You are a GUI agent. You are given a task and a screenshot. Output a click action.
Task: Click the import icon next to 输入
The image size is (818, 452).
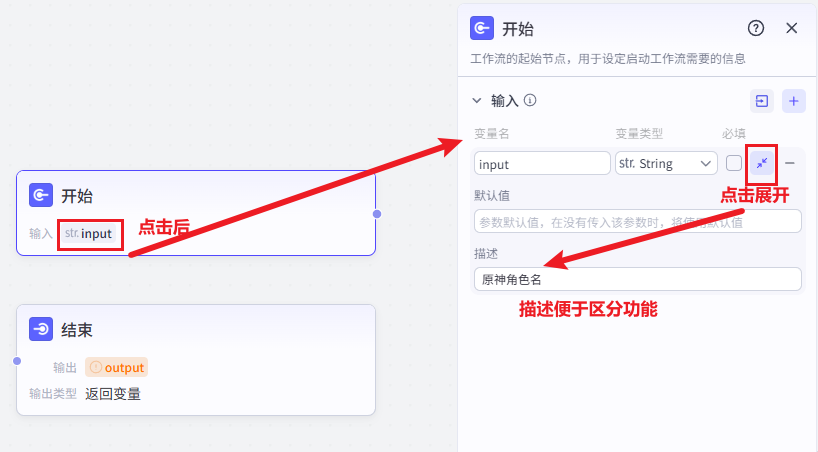click(x=762, y=101)
